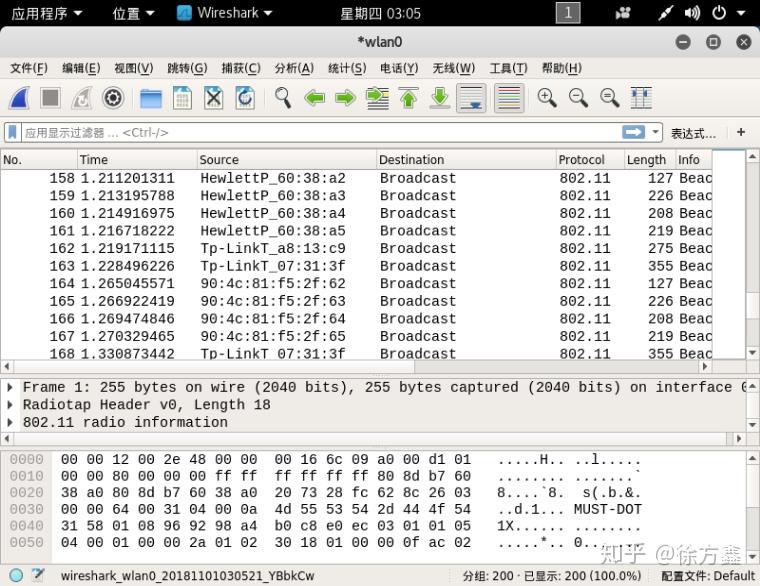Select packet 158 from HewlettP_60:38:a2
The image size is (760, 586).
tap(356, 178)
